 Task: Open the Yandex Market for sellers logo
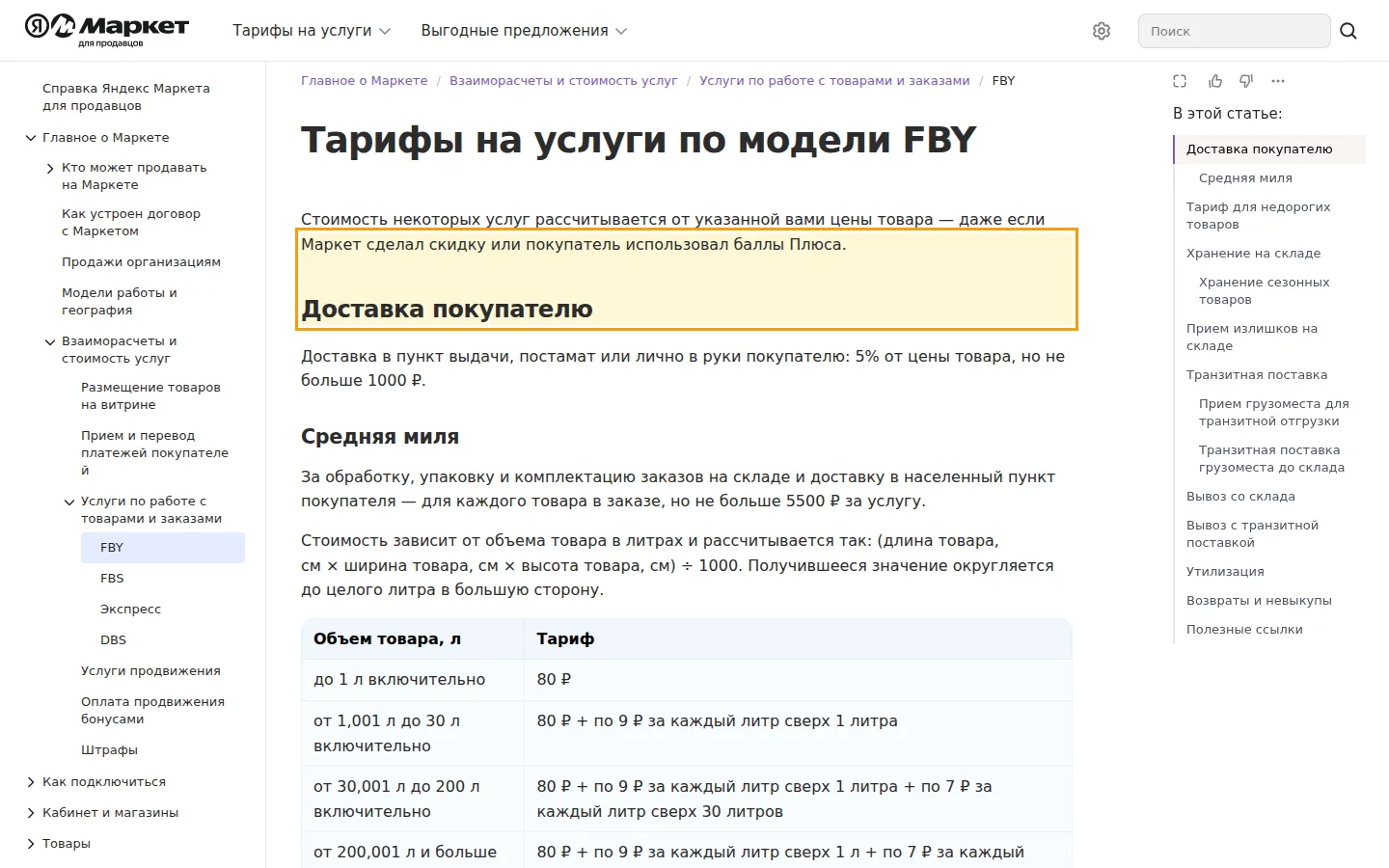[x=107, y=30]
